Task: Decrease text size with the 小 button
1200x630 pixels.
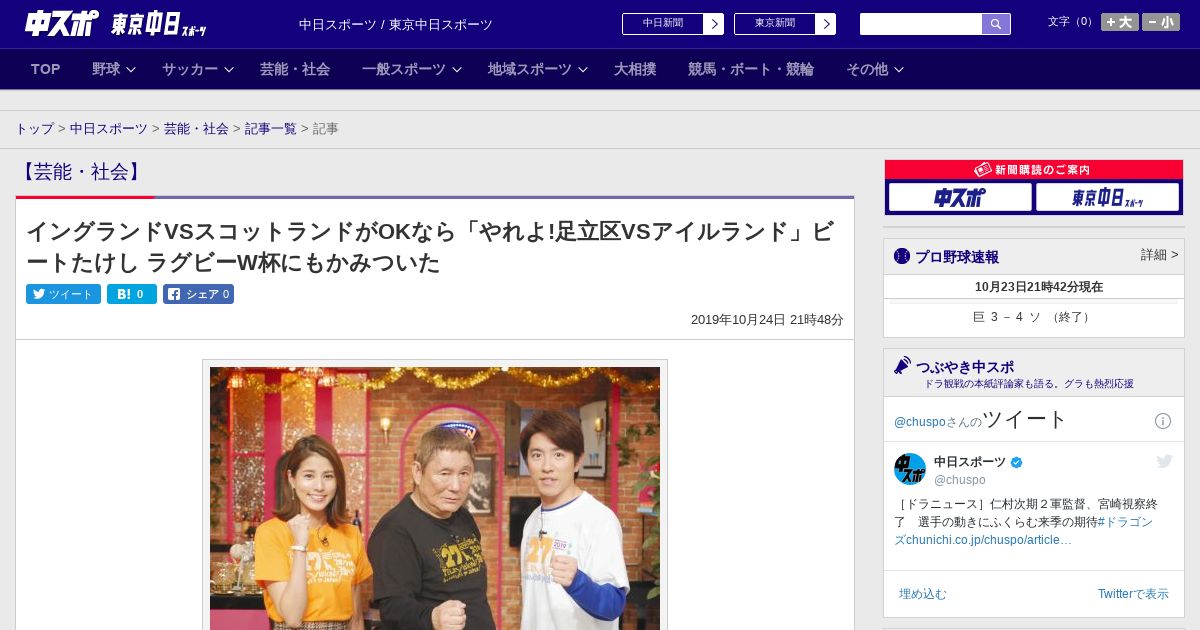Action: pyautogui.click(x=1161, y=22)
